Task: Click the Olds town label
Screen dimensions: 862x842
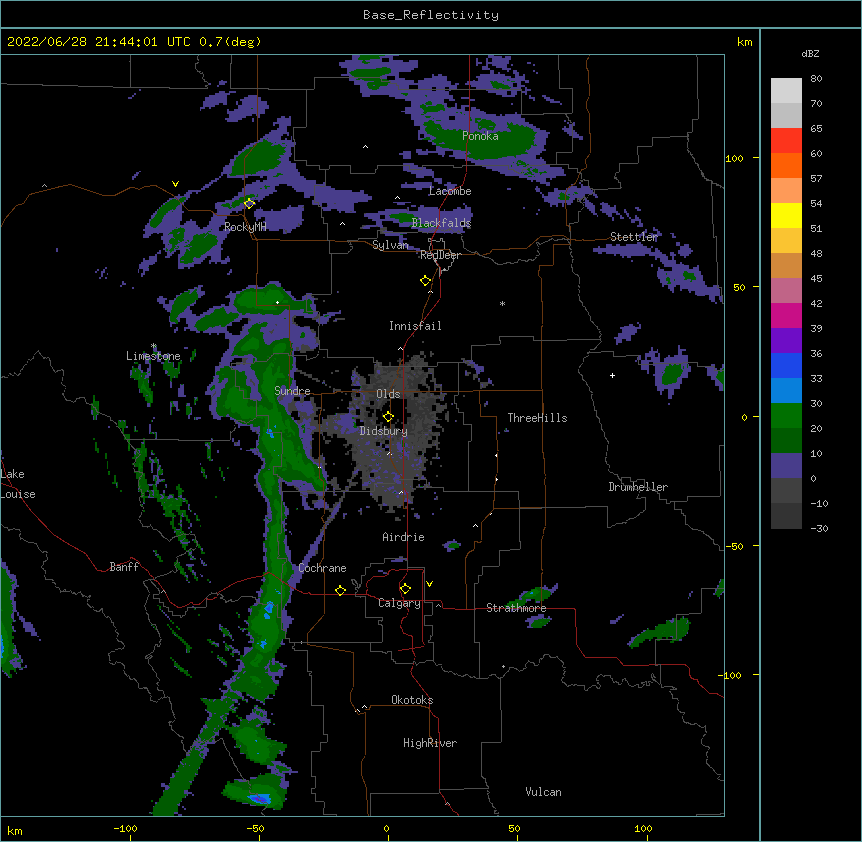Action: pos(388,394)
